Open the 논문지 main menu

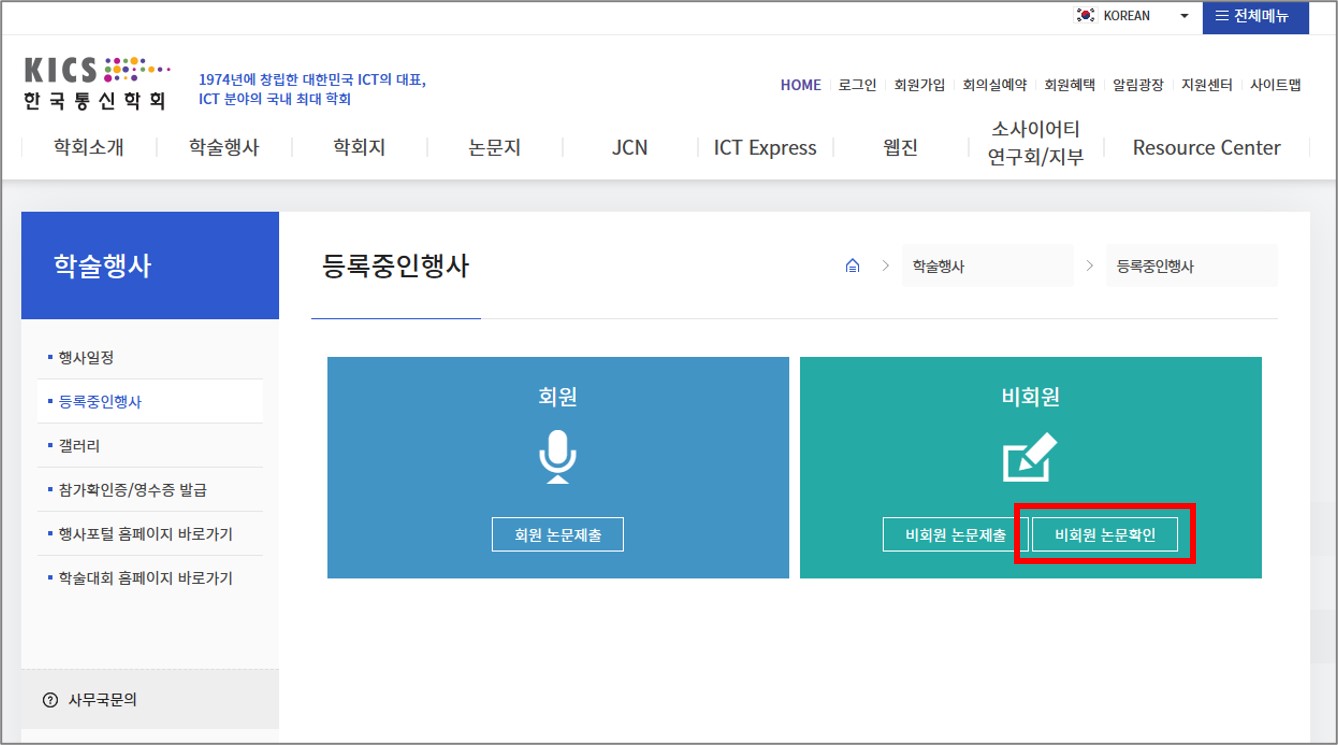494,148
